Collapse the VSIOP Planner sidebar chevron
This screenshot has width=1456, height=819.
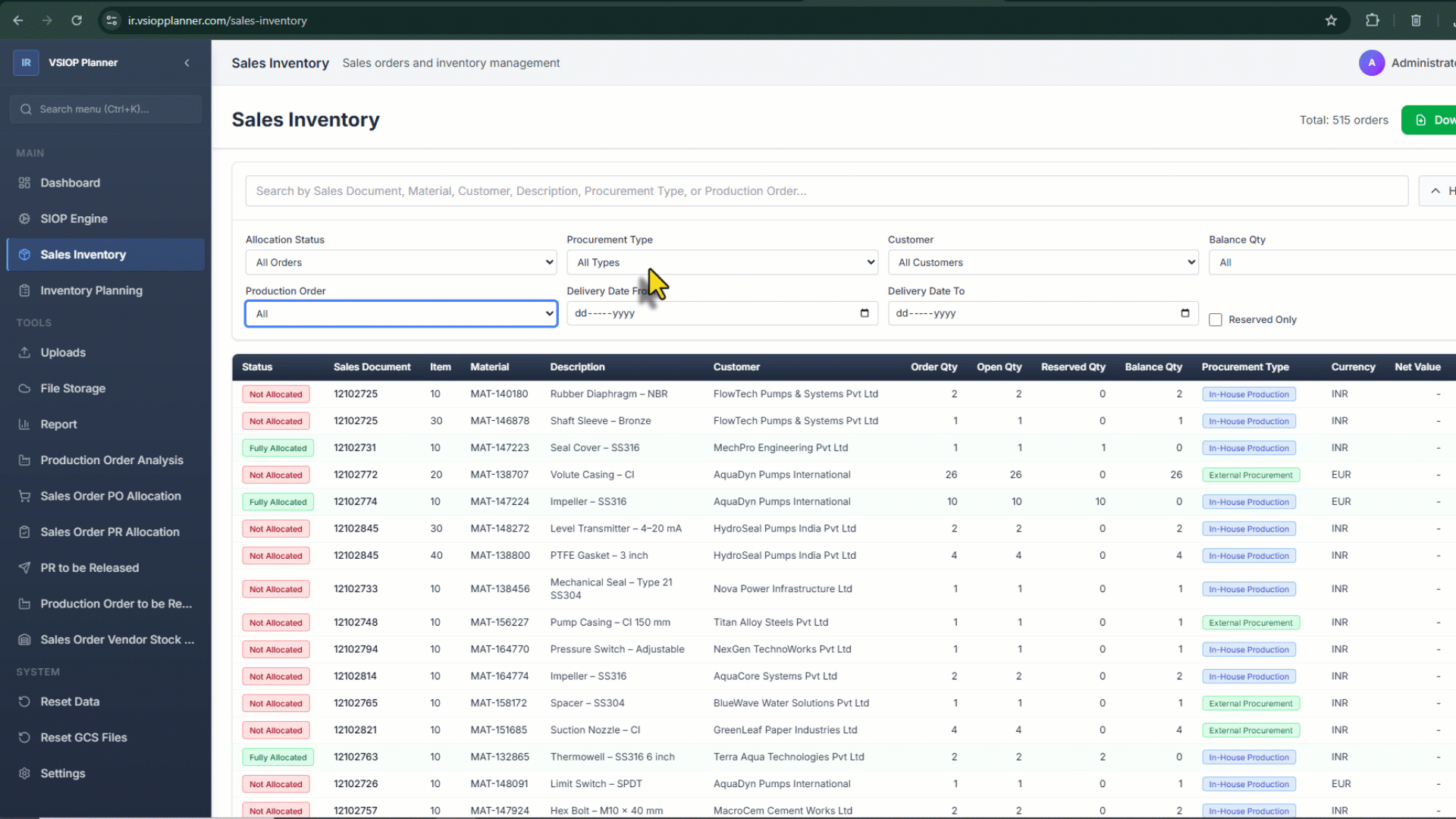coord(187,63)
